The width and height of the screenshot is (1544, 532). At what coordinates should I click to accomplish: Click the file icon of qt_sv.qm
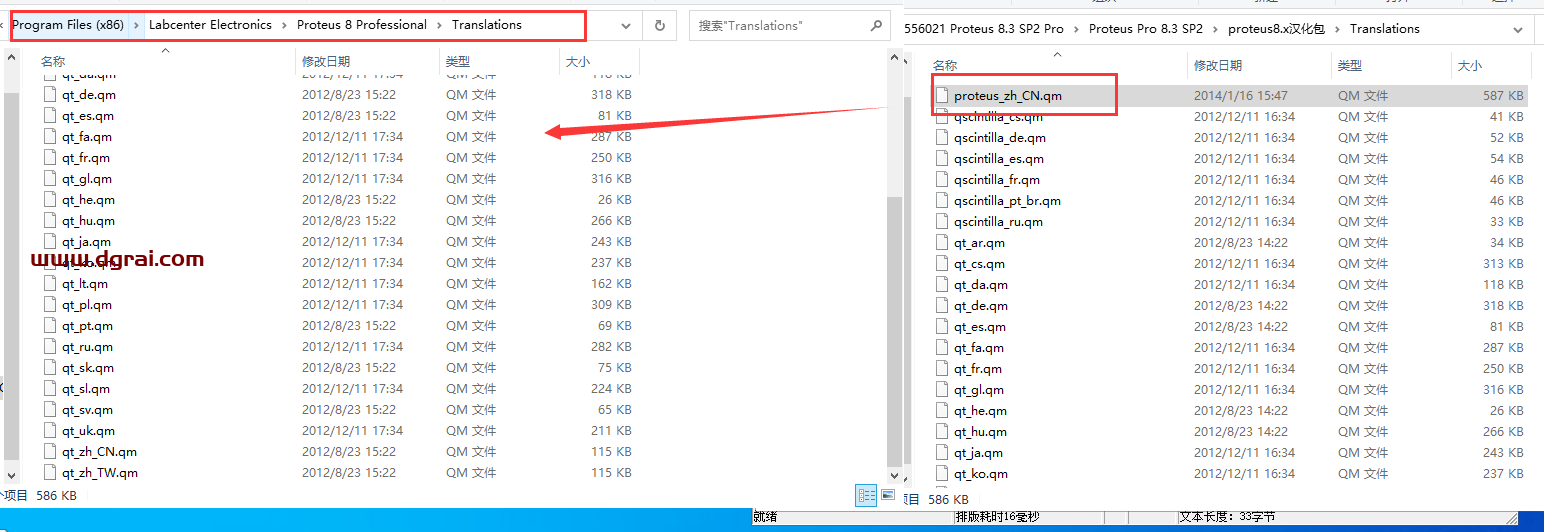pyautogui.click(x=52, y=410)
